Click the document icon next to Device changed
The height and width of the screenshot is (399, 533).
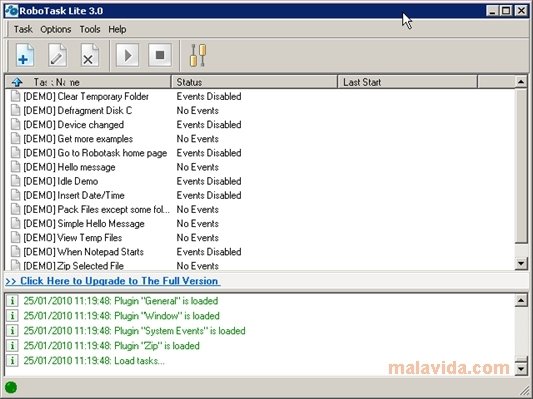[x=15, y=124]
